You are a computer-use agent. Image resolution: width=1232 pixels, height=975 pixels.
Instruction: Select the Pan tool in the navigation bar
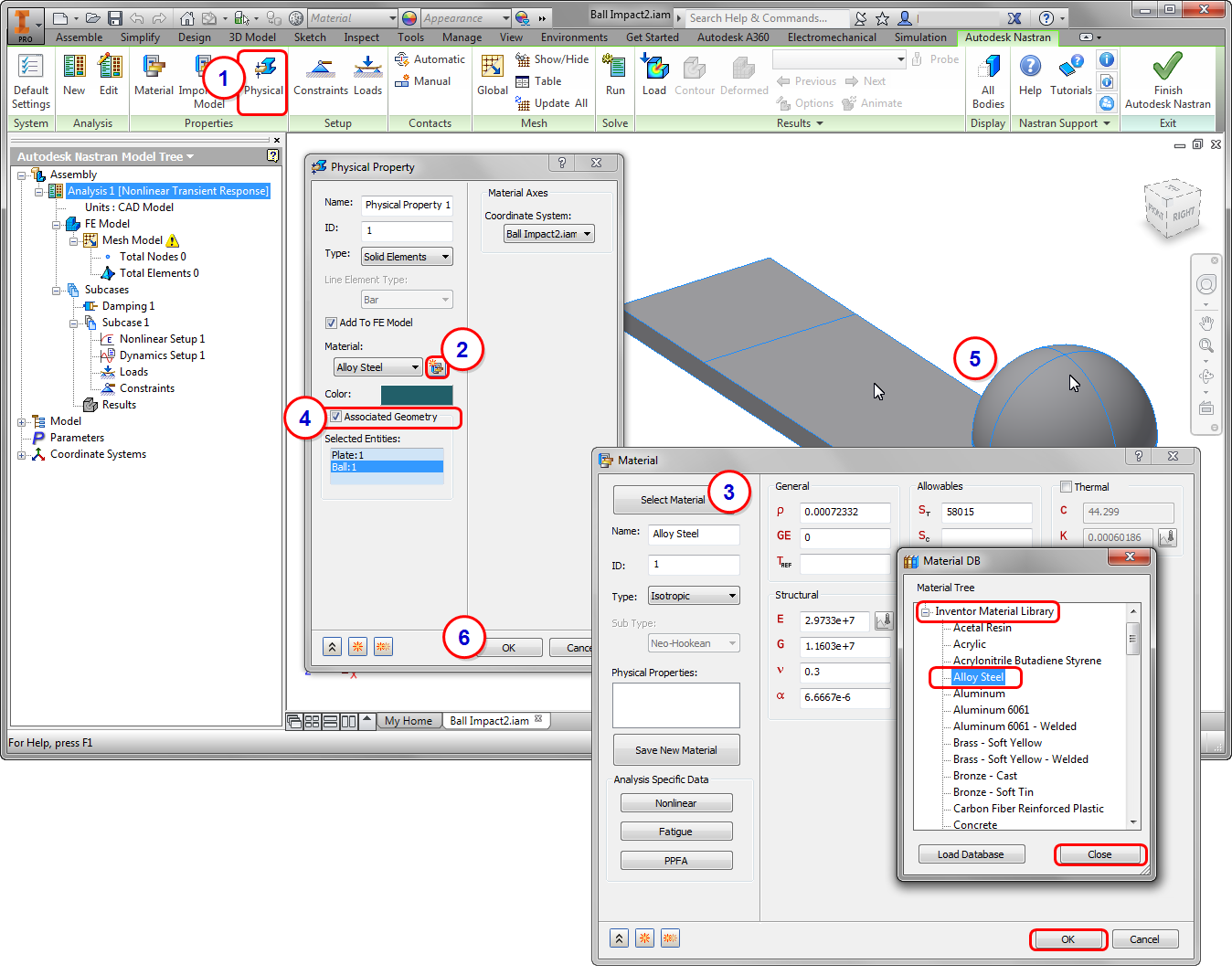click(x=1206, y=323)
